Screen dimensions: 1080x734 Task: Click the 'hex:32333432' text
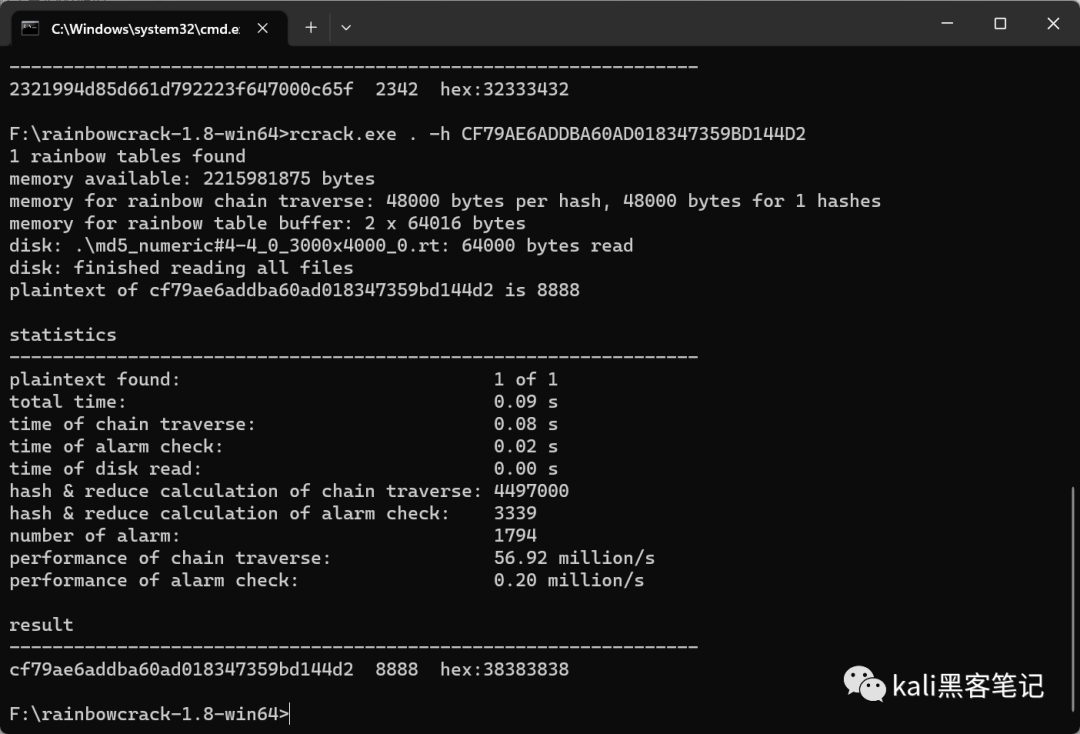point(505,90)
